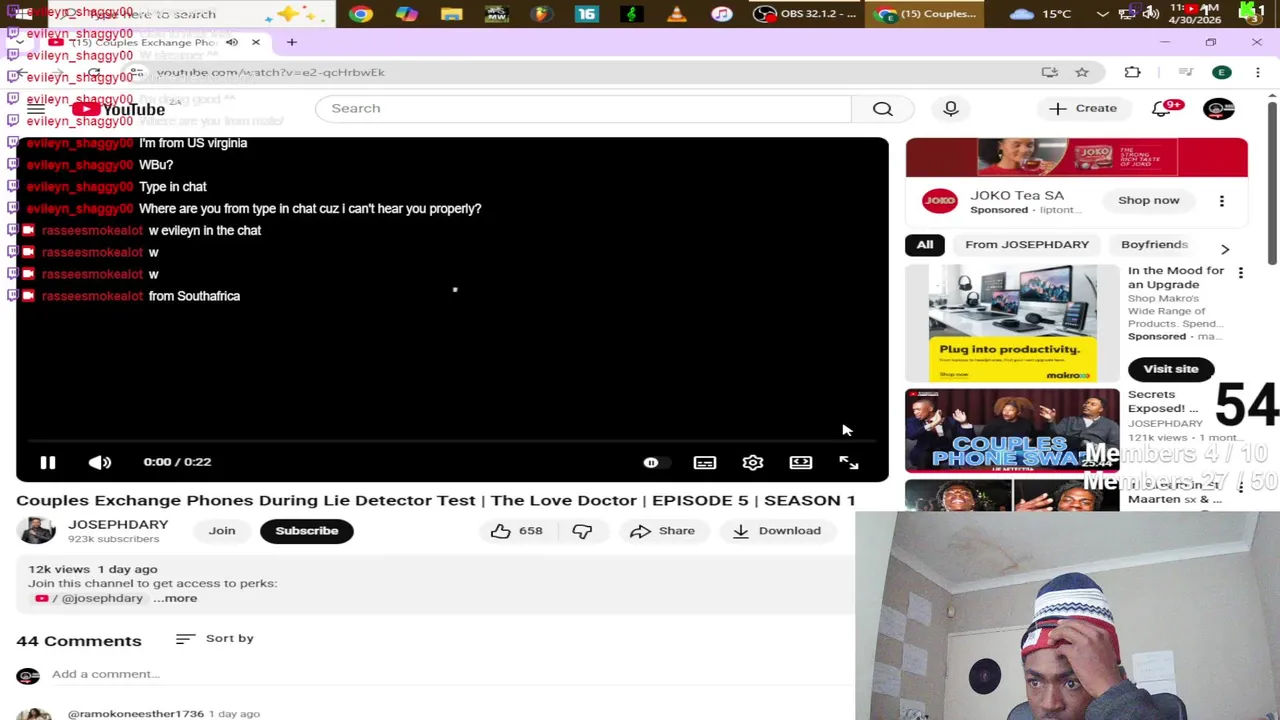Open the 15°C weather widget
The width and height of the screenshot is (1280, 720).
[1040, 14]
